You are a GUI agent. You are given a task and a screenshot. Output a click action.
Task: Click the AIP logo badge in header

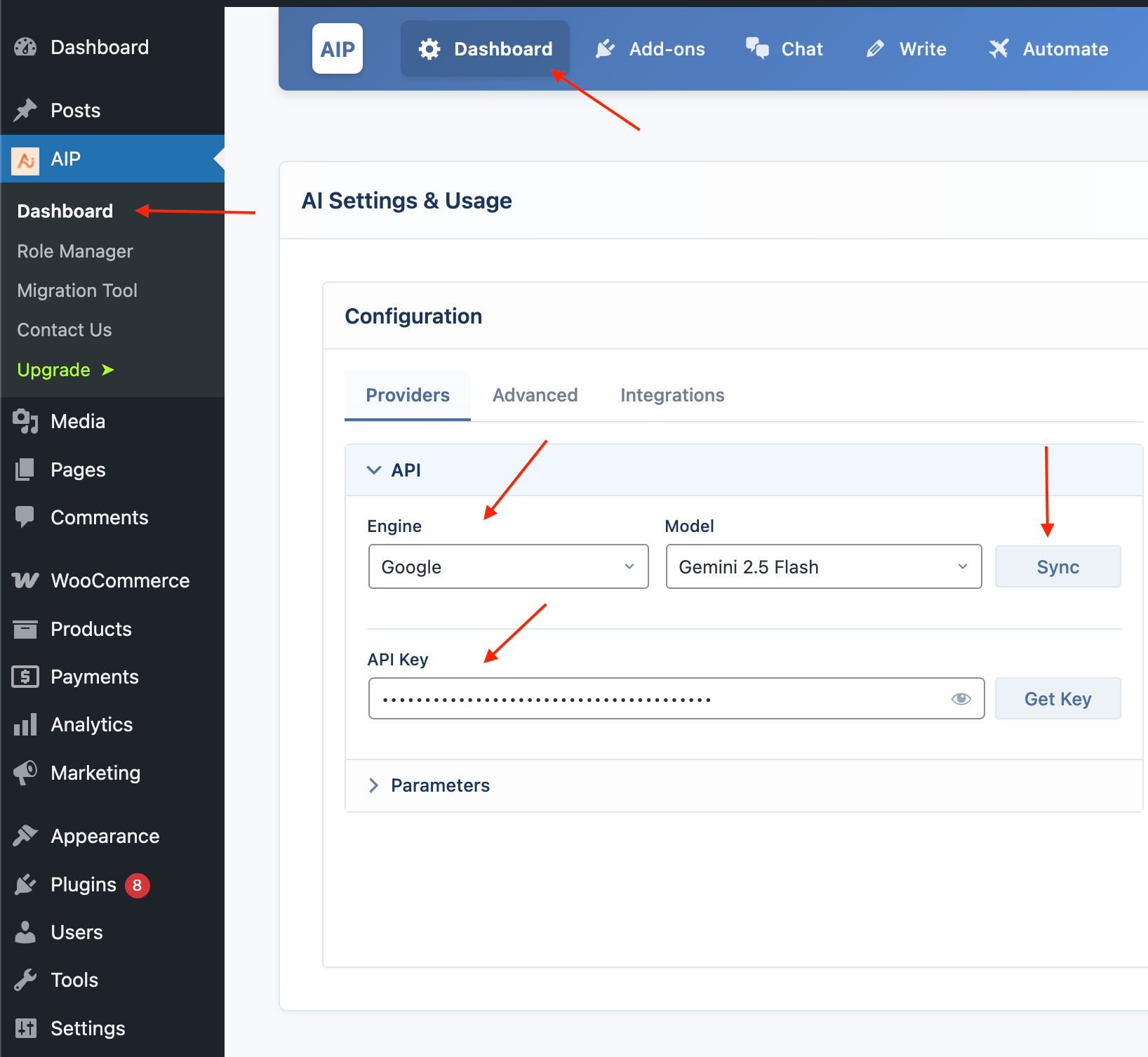coord(338,48)
